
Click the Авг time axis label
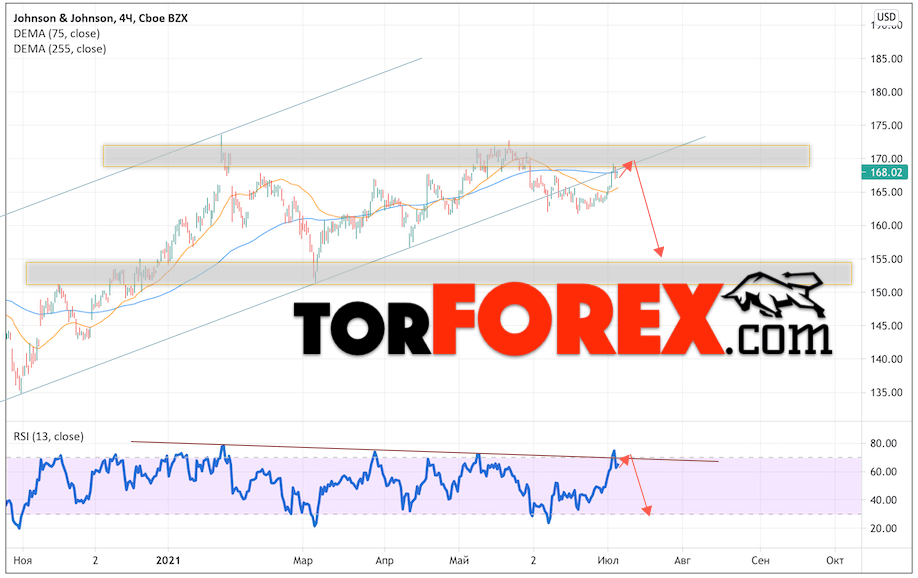click(x=682, y=560)
